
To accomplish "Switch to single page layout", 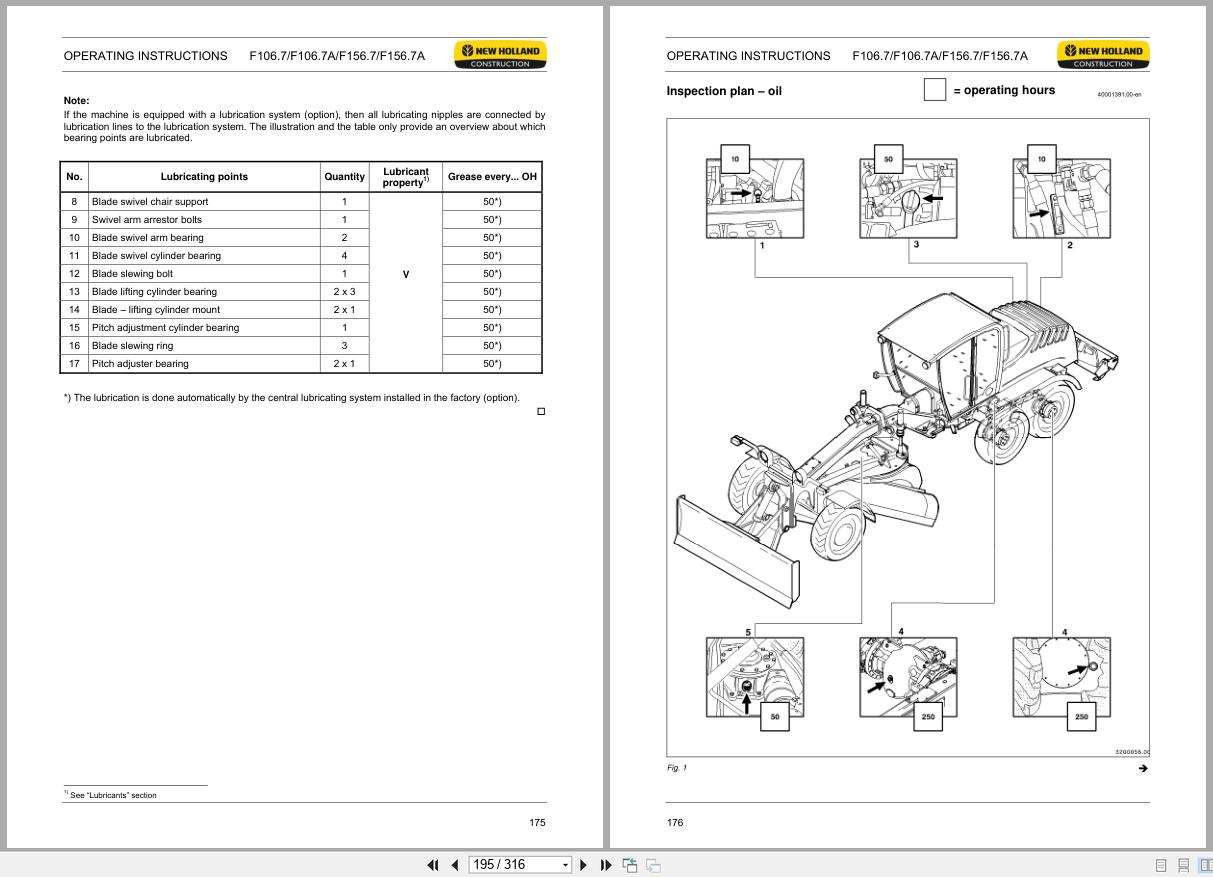I will (1161, 865).
